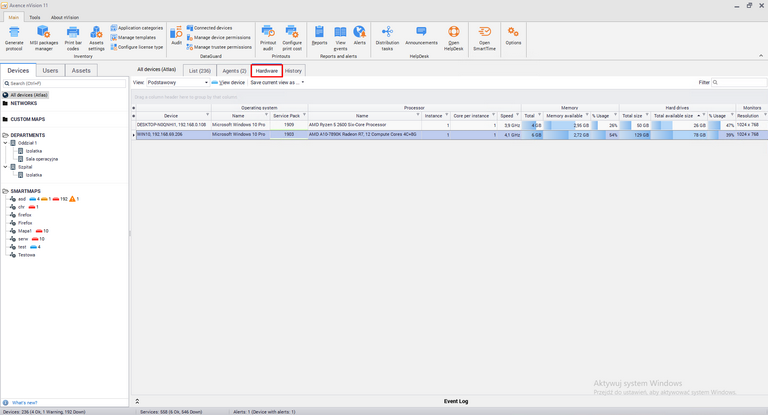The image size is (768, 415).
Task: Click the AMD Ryzen 5 2600 processor cell
Action: tap(364, 125)
